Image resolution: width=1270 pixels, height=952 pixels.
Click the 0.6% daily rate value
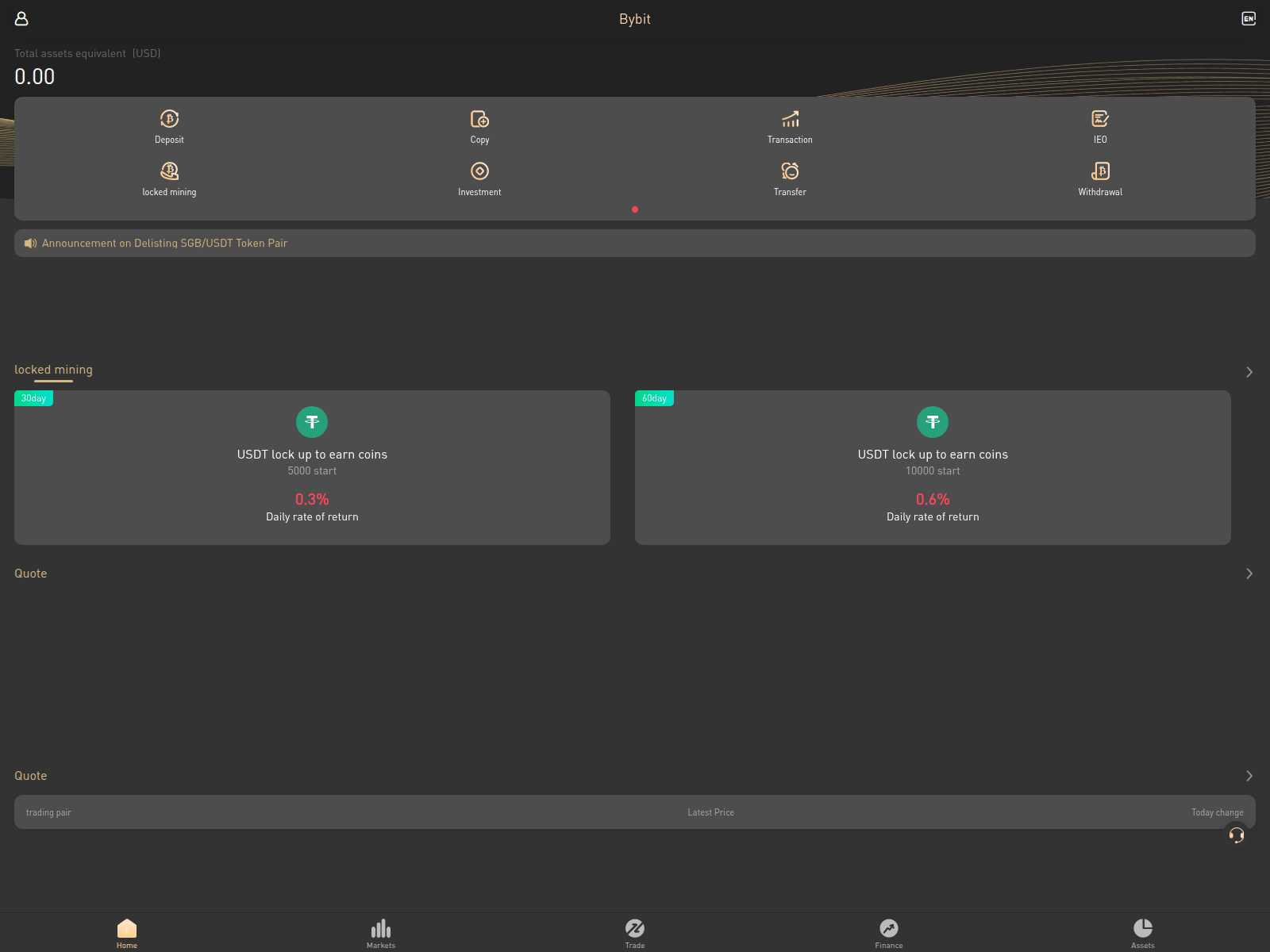933,499
